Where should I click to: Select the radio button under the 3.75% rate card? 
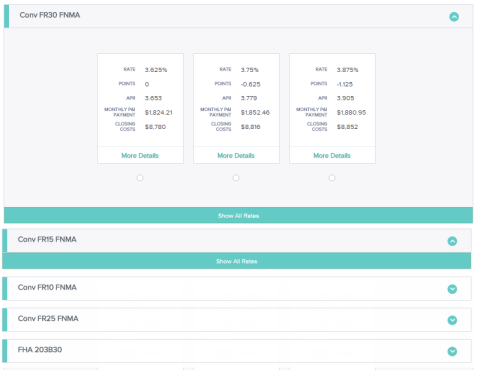click(236, 178)
